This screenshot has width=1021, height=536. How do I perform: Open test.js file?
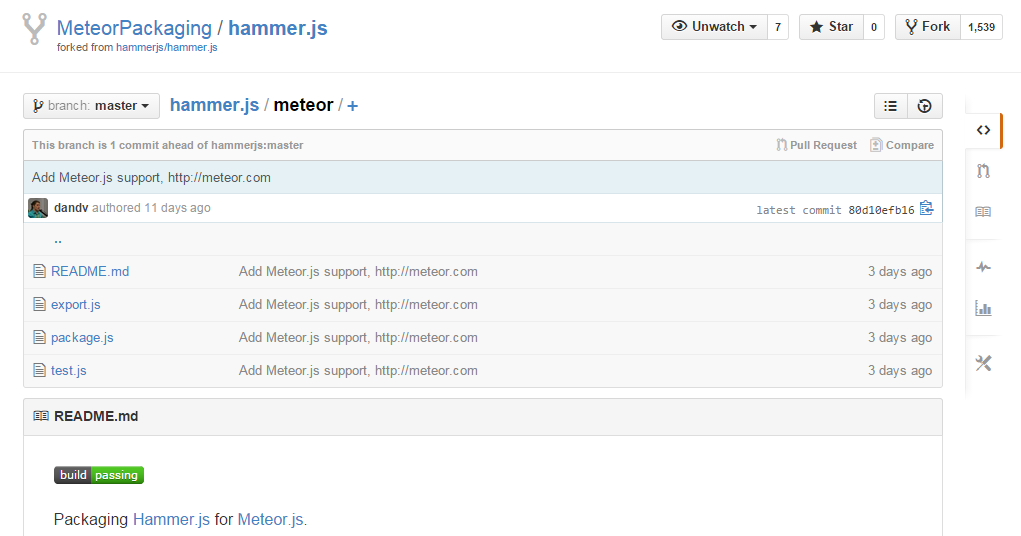[68, 370]
